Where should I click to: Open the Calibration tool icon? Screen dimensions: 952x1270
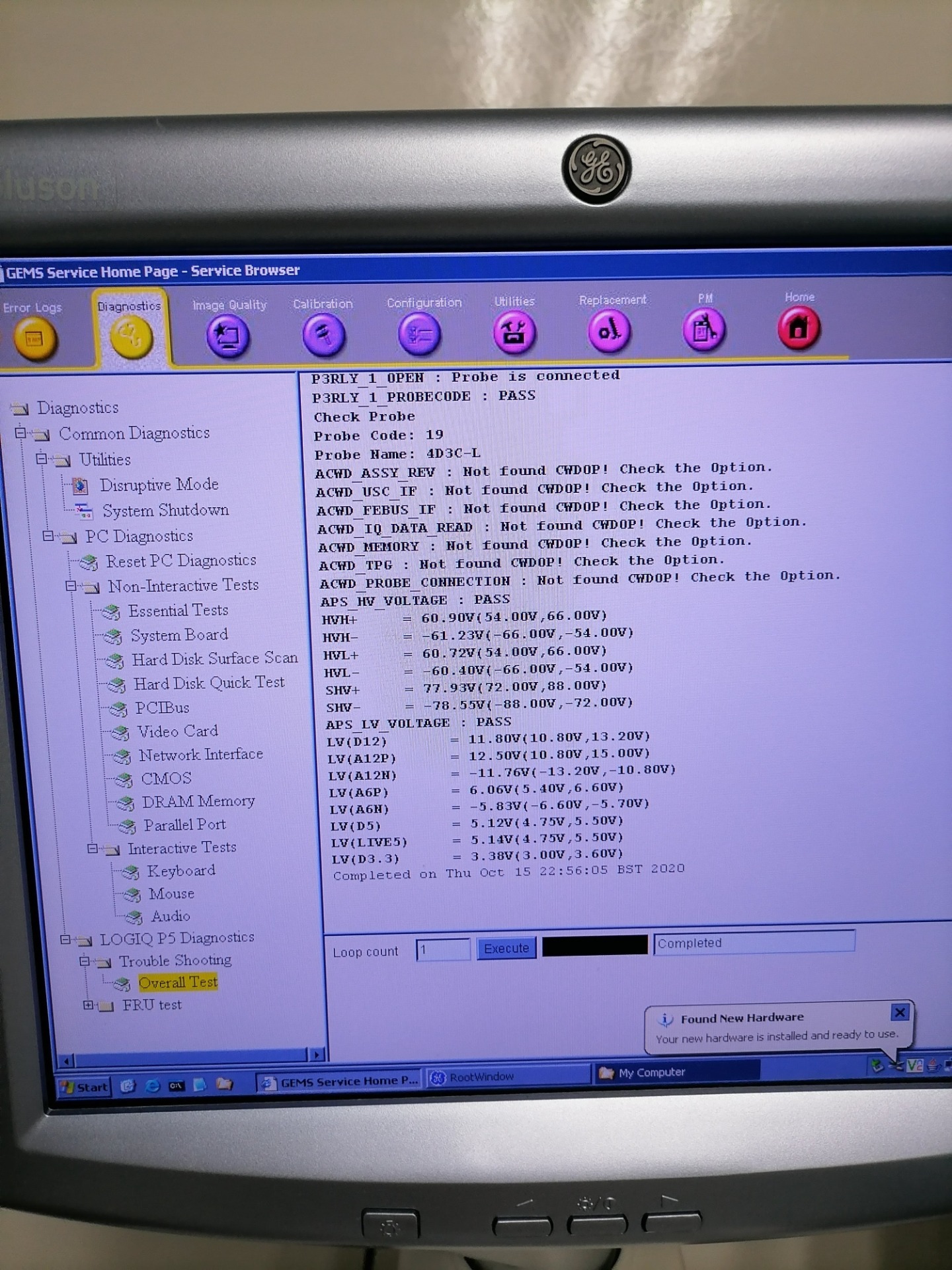[324, 334]
